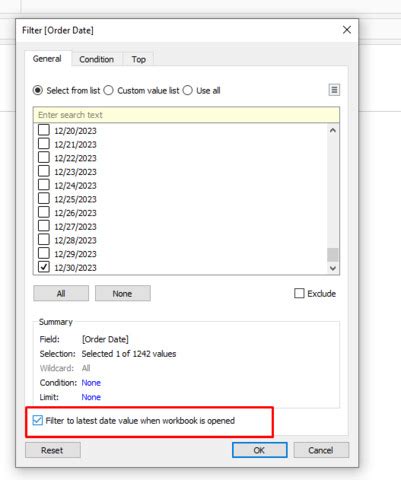Choose the 'Use all' radio option
Image resolution: width=401 pixels, height=480 pixels.
(188, 90)
